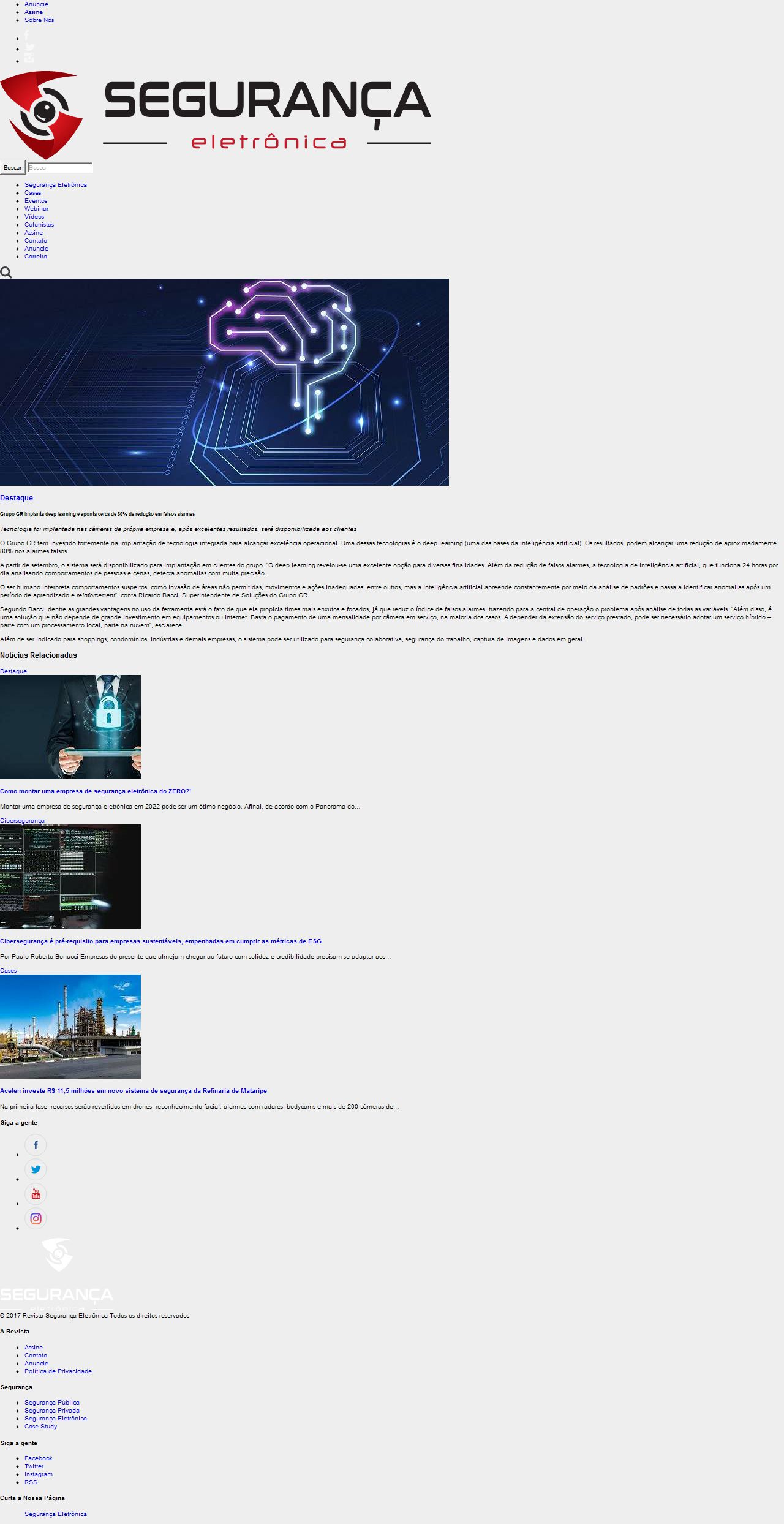Click the glowing brain circuit hero image

click(224, 382)
